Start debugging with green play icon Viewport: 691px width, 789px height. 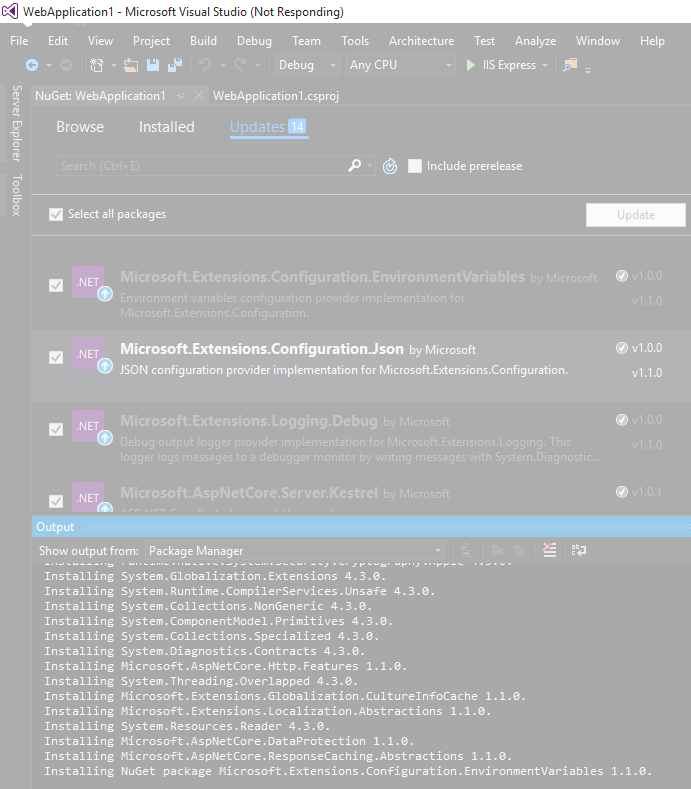click(x=471, y=65)
